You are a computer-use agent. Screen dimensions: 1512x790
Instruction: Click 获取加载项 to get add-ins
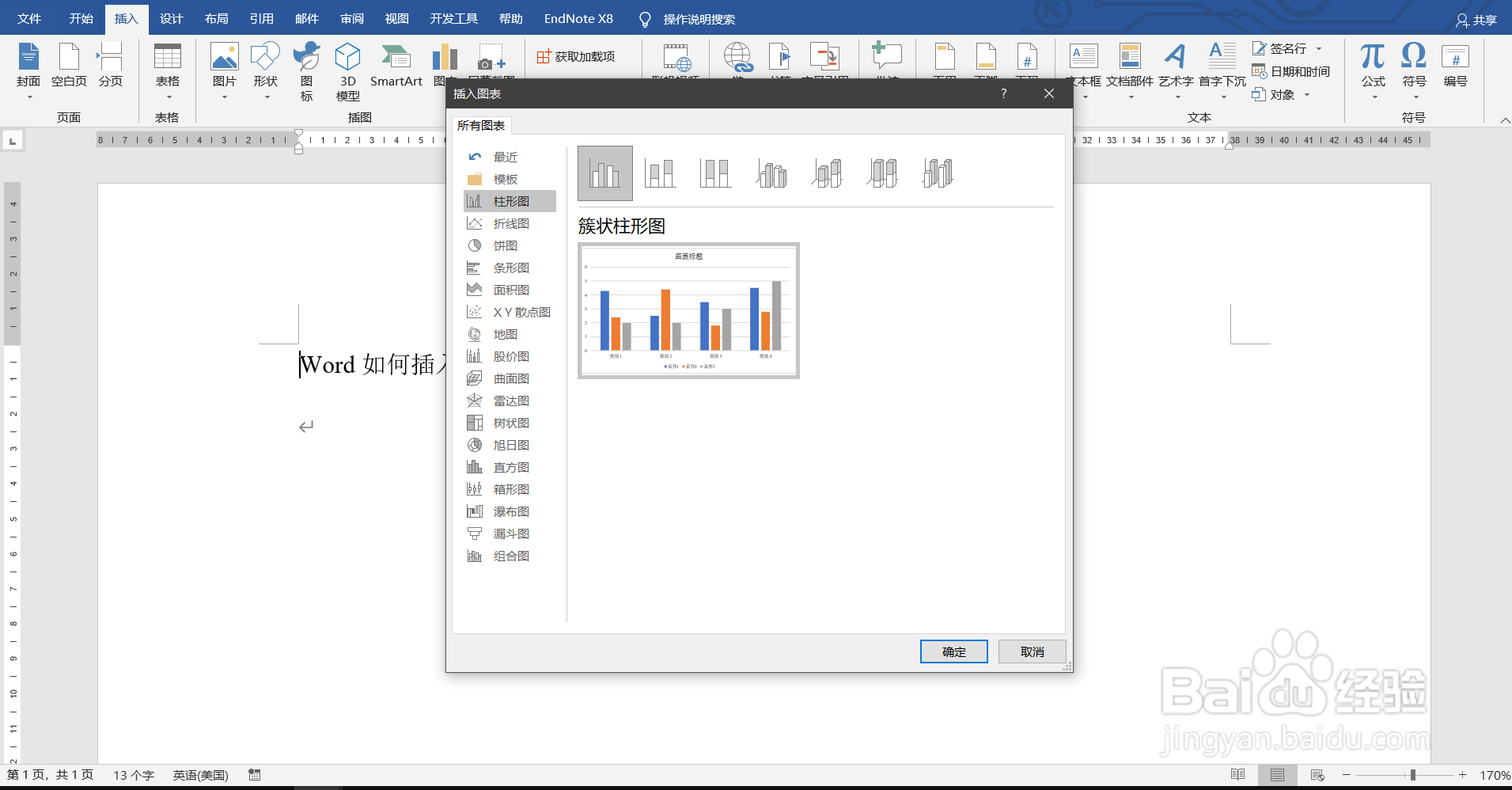(576, 56)
